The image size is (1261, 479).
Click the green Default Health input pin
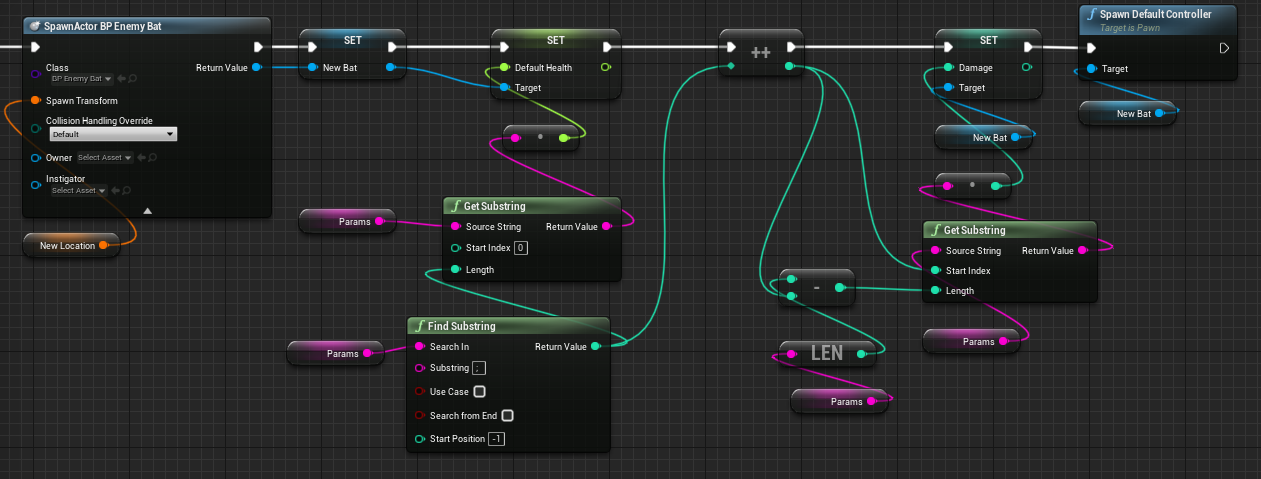[x=504, y=67]
